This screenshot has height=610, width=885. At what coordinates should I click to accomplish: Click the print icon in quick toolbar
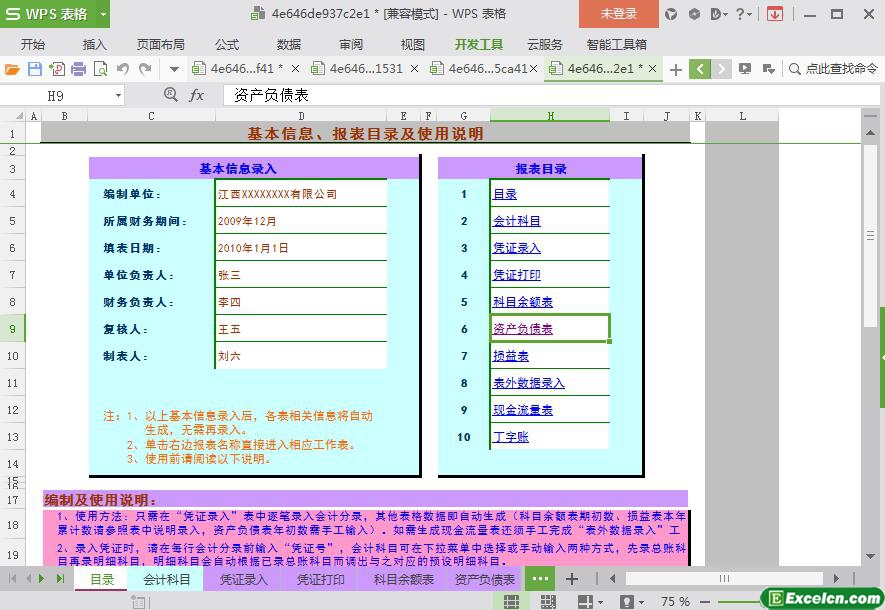click(x=78, y=69)
